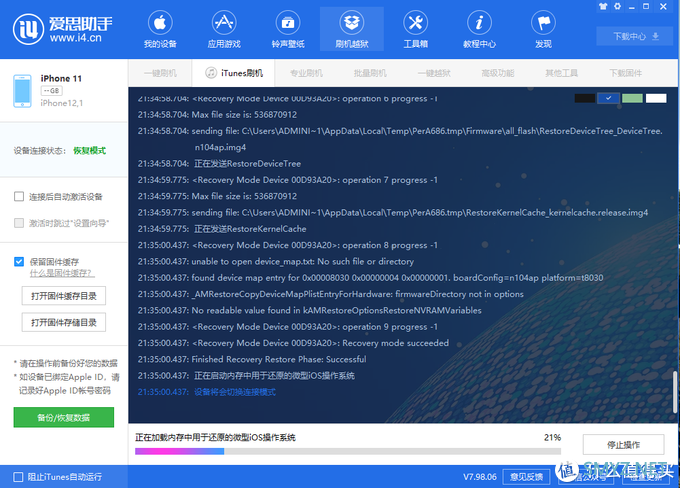Click the 21% progress bar
The image size is (680, 488).
click(348, 451)
